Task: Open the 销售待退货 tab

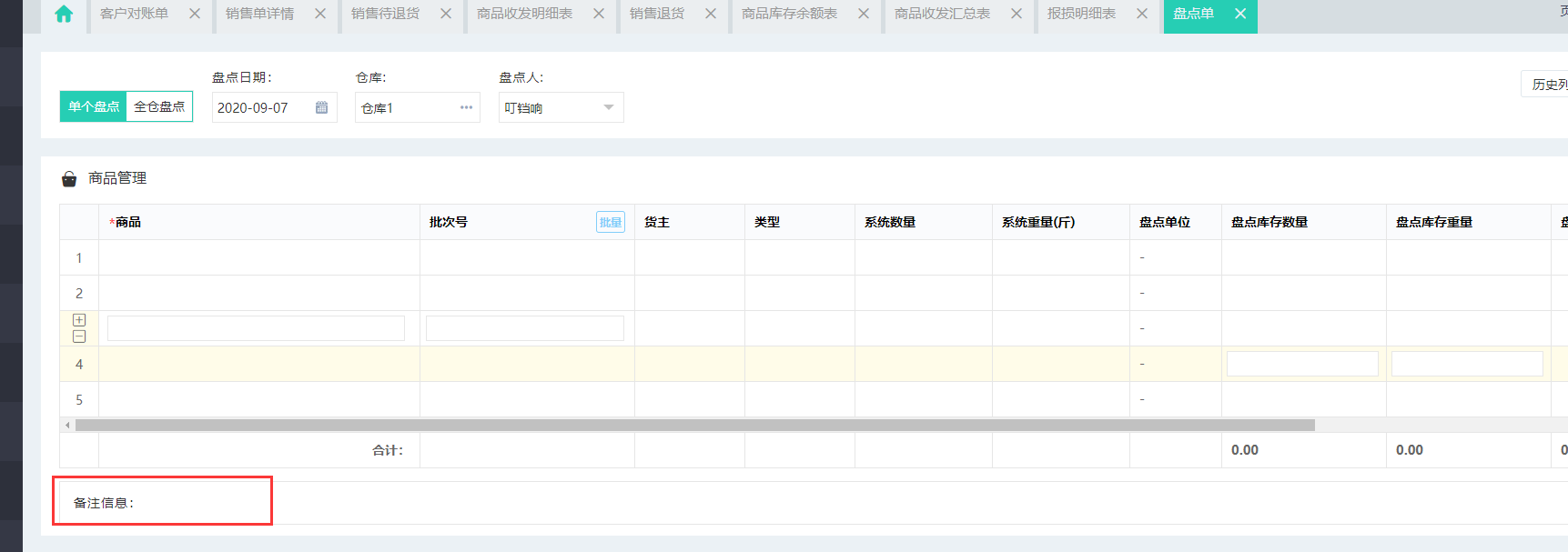Action: coord(385,14)
